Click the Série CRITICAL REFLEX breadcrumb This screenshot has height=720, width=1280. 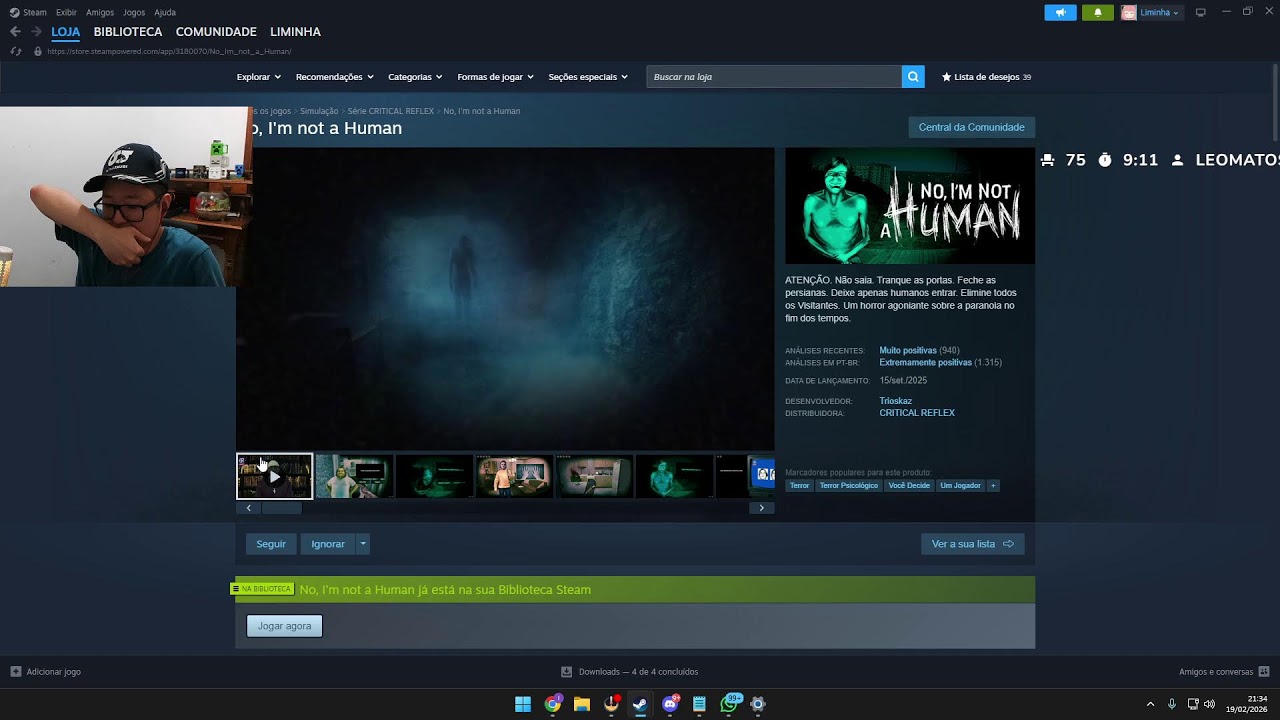391,111
